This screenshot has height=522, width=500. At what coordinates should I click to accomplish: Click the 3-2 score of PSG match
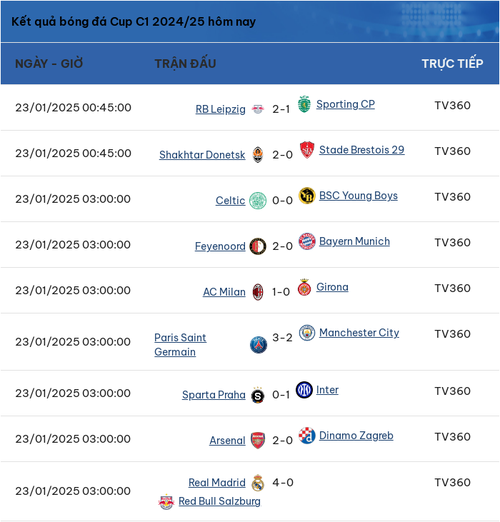click(x=282, y=337)
